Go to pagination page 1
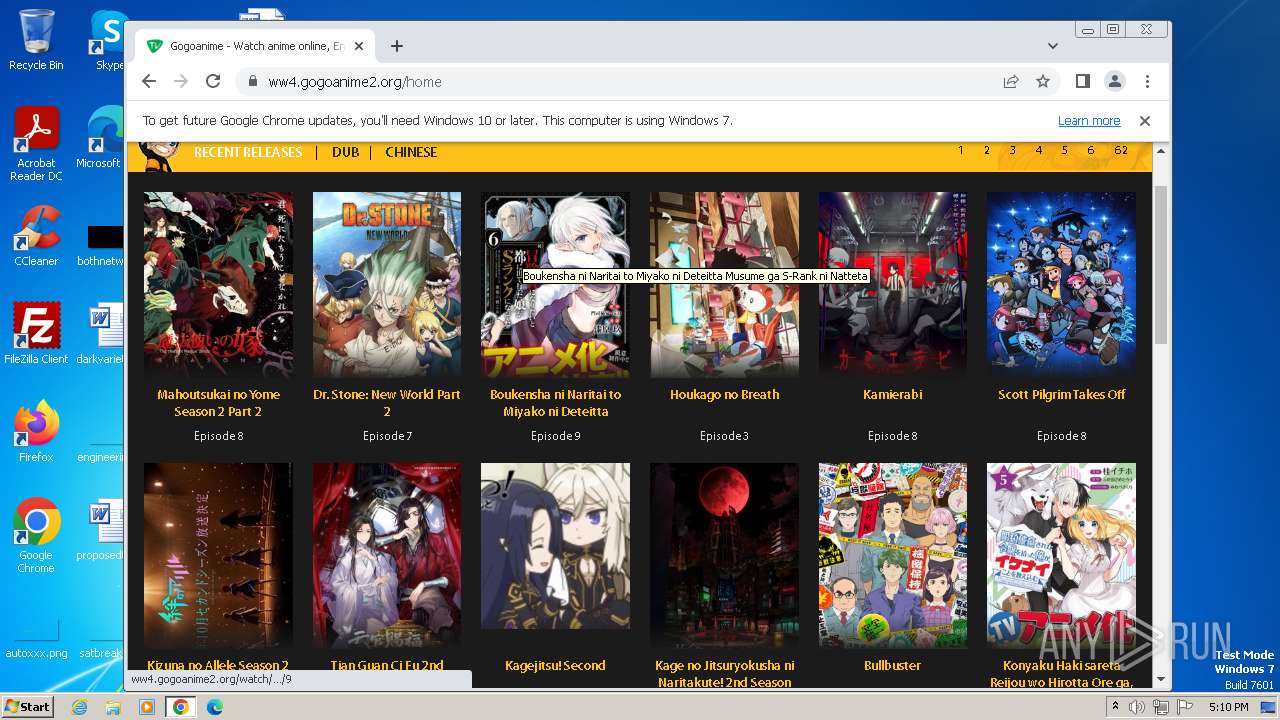1280x720 pixels. coord(961,150)
